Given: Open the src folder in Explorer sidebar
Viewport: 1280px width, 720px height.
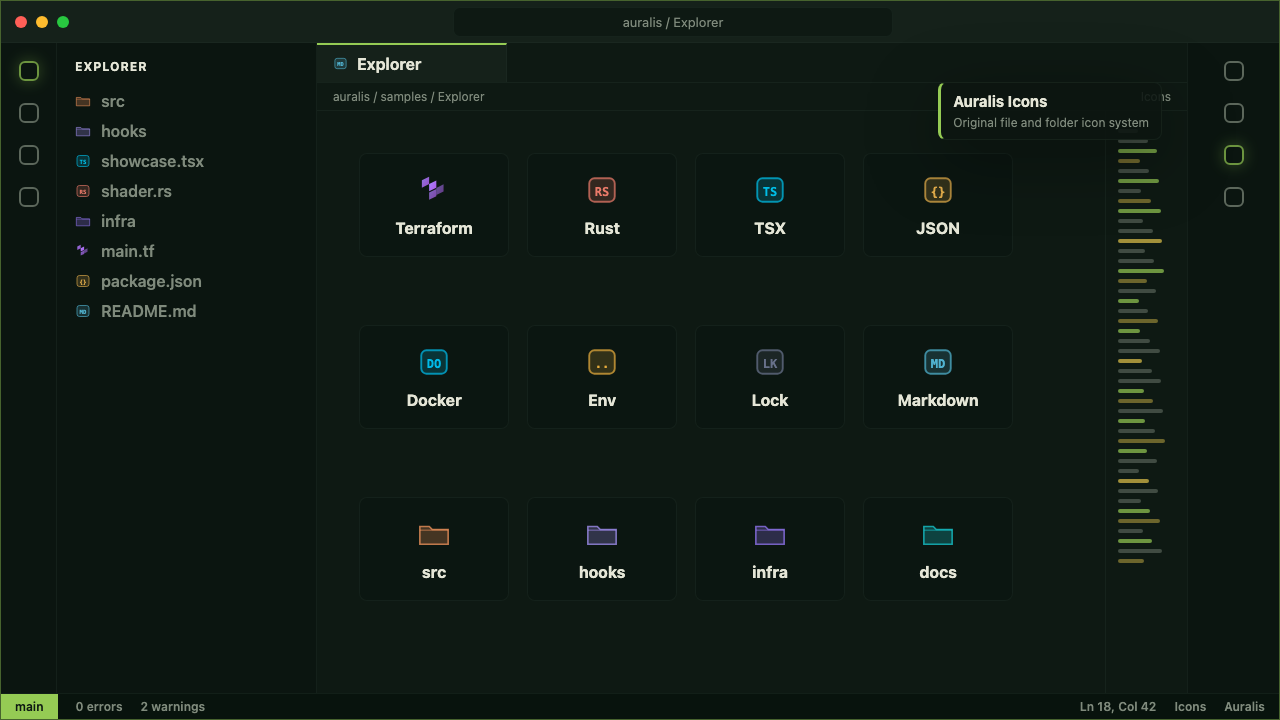Looking at the screenshot, I should (x=186, y=101).
